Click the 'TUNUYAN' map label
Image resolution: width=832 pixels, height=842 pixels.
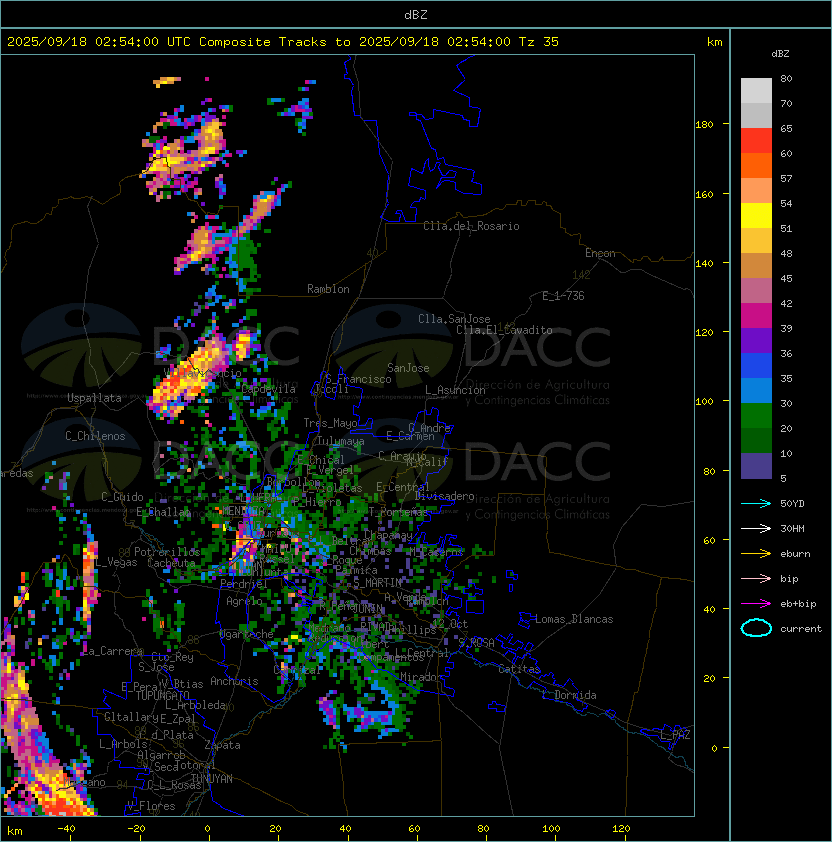tap(212, 779)
